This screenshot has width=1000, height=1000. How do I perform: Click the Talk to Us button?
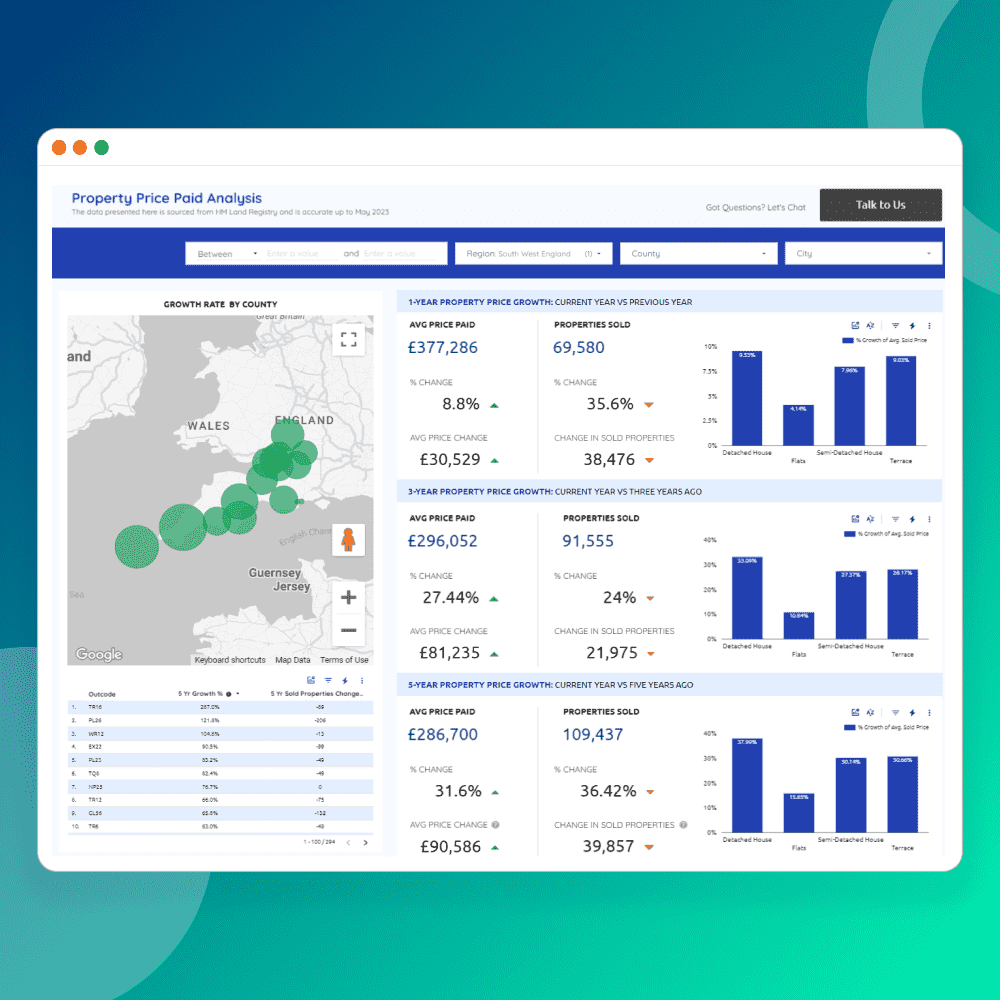pyautogui.click(x=881, y=205)
